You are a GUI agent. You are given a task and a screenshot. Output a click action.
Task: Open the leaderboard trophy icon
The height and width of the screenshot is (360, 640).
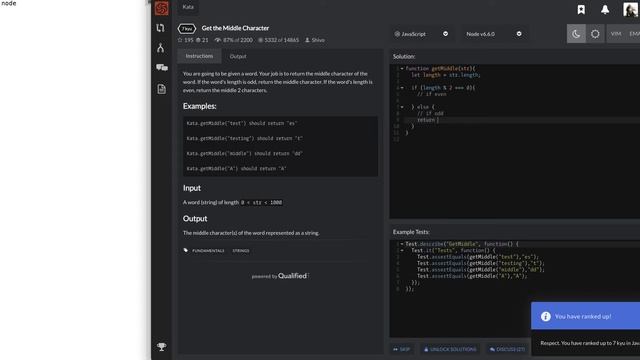point(162,347)
